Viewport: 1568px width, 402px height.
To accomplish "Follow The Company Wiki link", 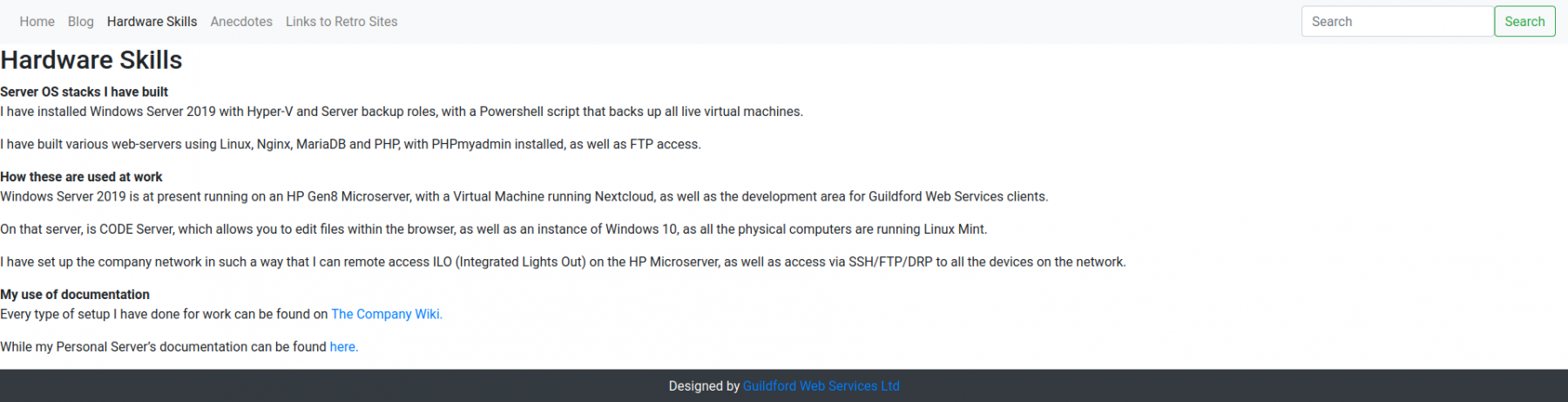I will click(387, 314).
